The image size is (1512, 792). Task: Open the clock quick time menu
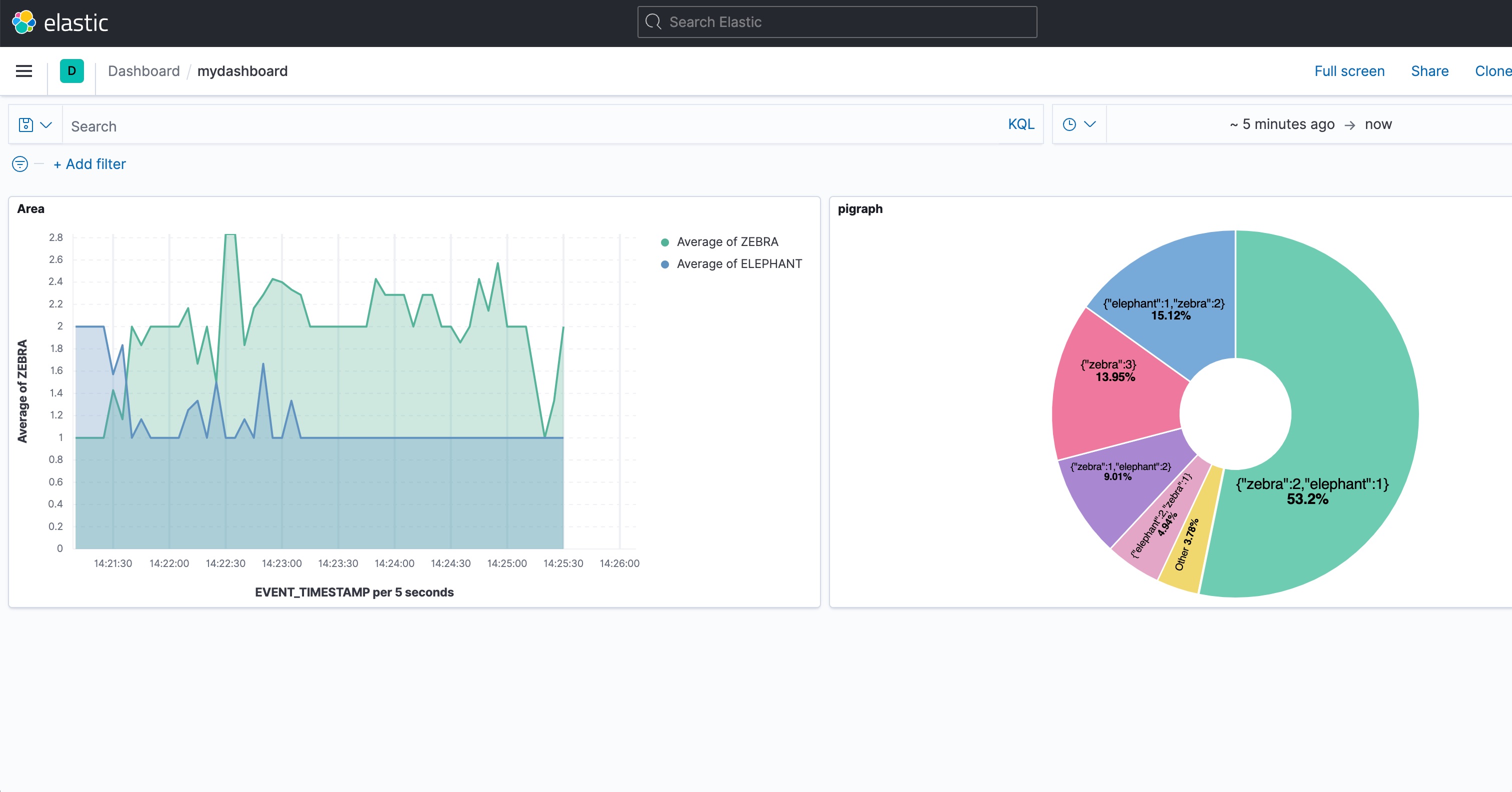pyautogui.click(x=1069, y=124)
